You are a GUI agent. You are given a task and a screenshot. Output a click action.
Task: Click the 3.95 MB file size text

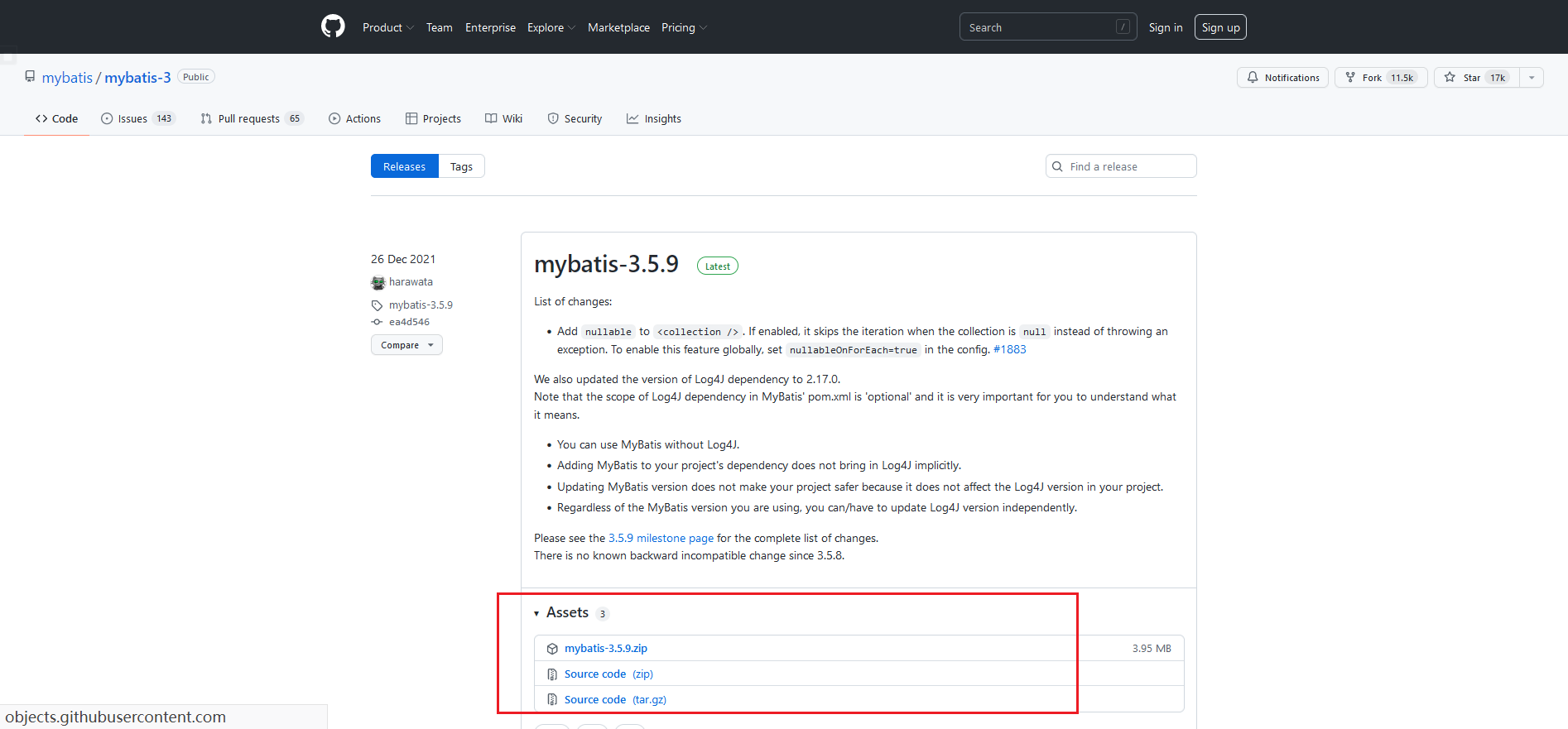[1152, 648]
